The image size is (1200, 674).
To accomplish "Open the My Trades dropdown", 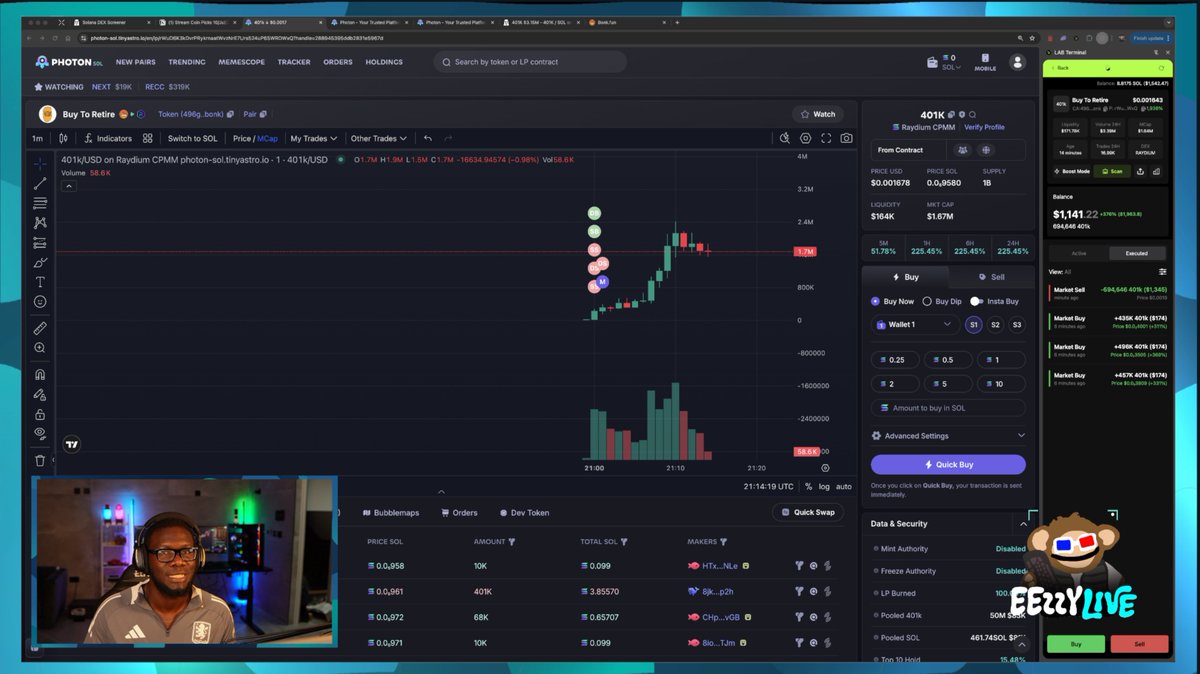I will [314, 138].
